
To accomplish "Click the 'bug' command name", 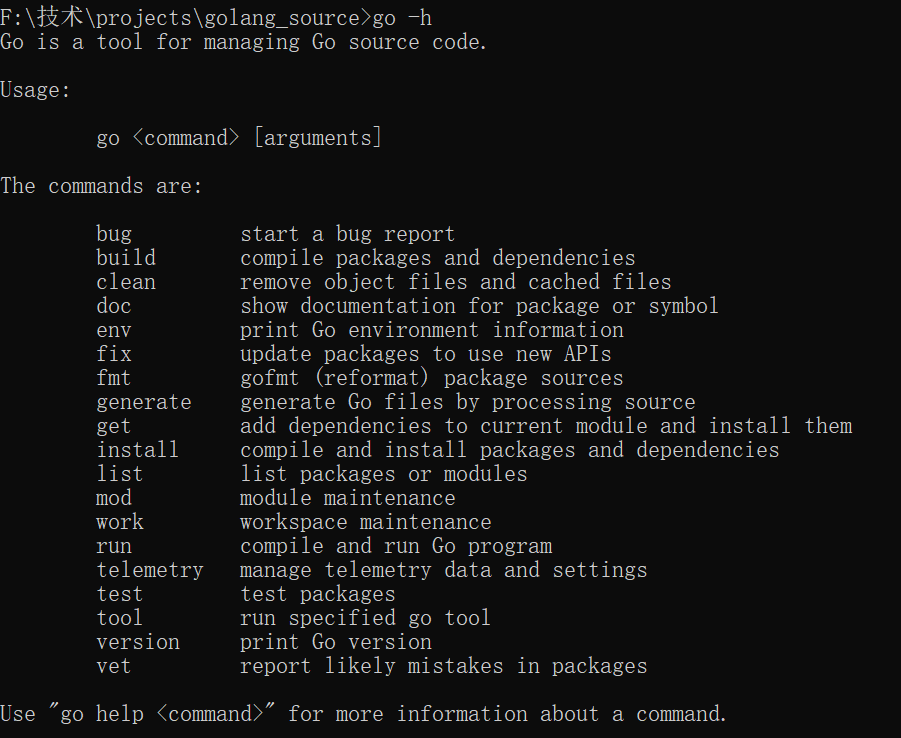I will click(114, 234).
